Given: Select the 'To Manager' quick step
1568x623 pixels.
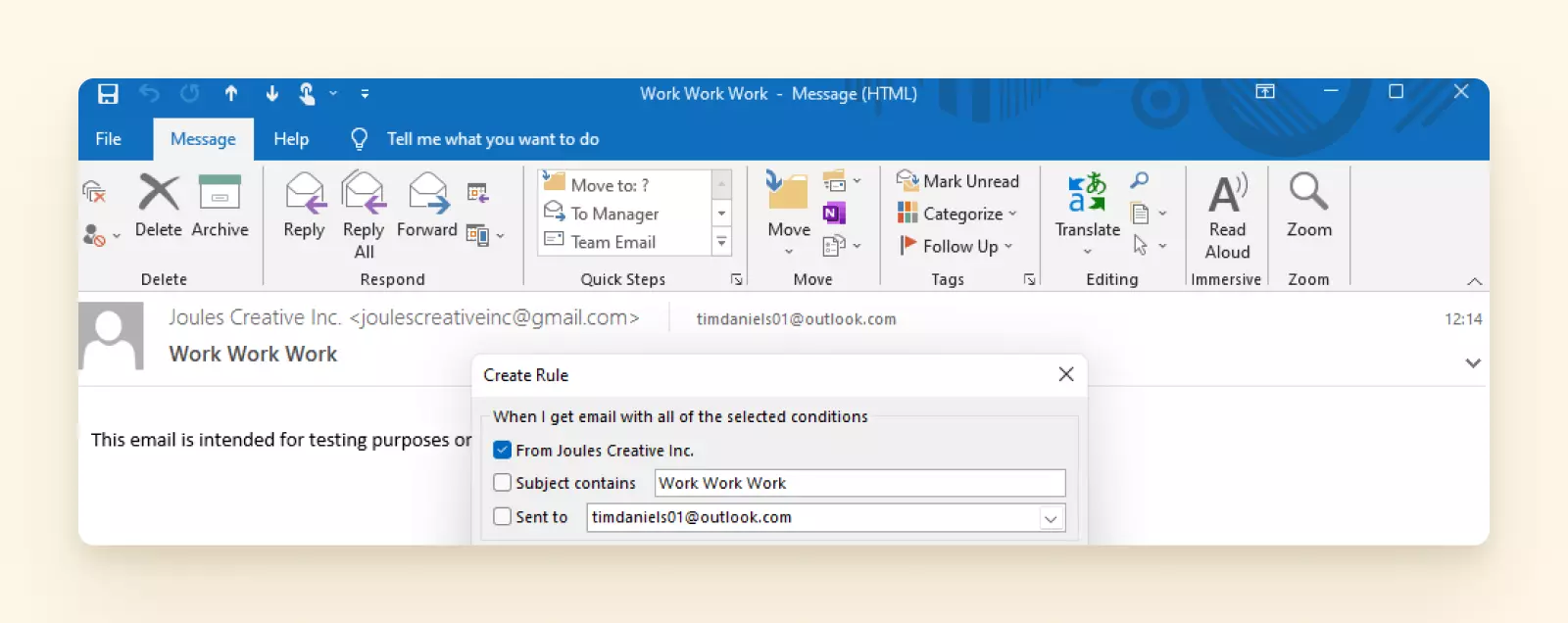Looking at the screenshot, I should (624, 213).
